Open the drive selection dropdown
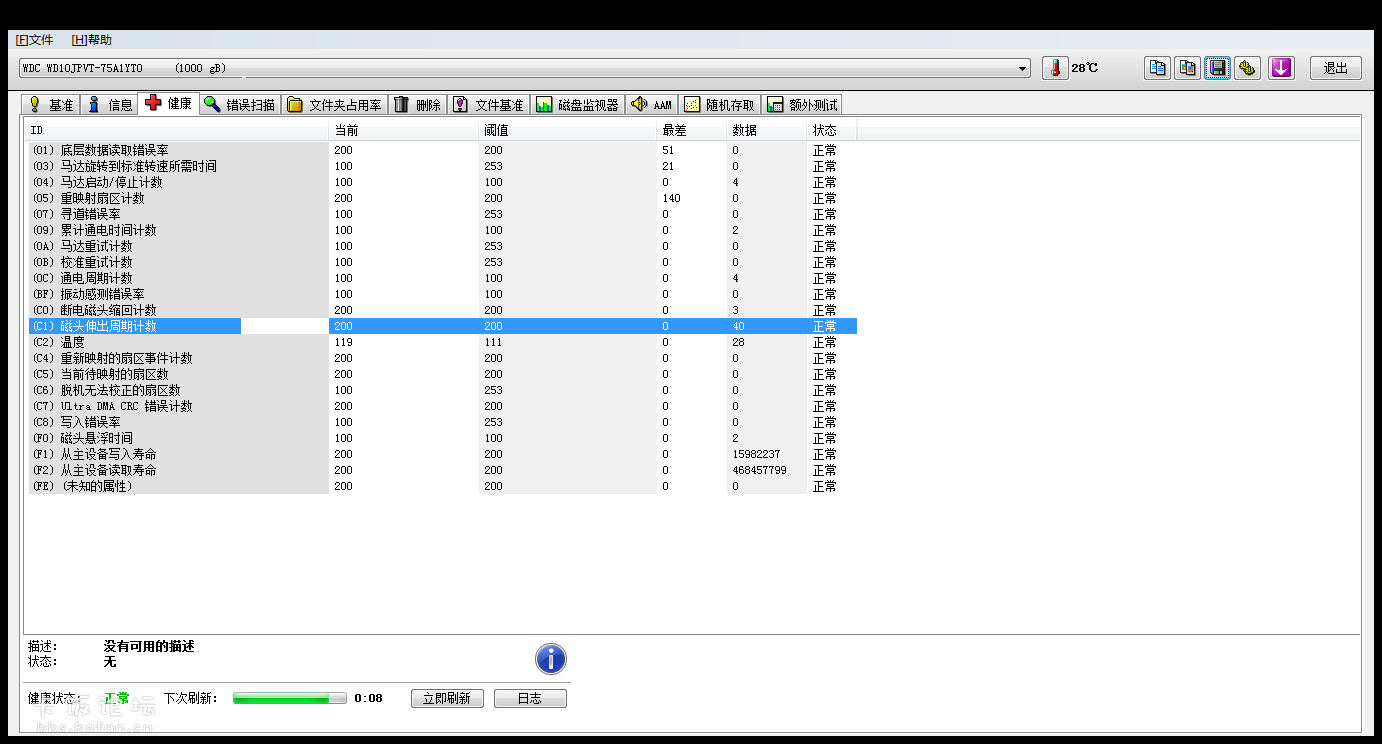The width and height of the screenshot is (1382, 744). click(x=1023, y=68)
